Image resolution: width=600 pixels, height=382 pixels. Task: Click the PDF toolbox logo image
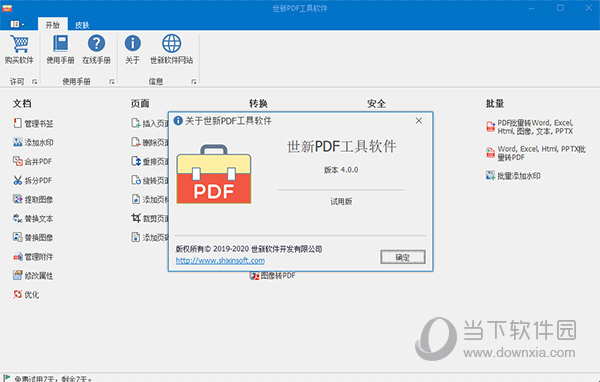coord(214,174)
